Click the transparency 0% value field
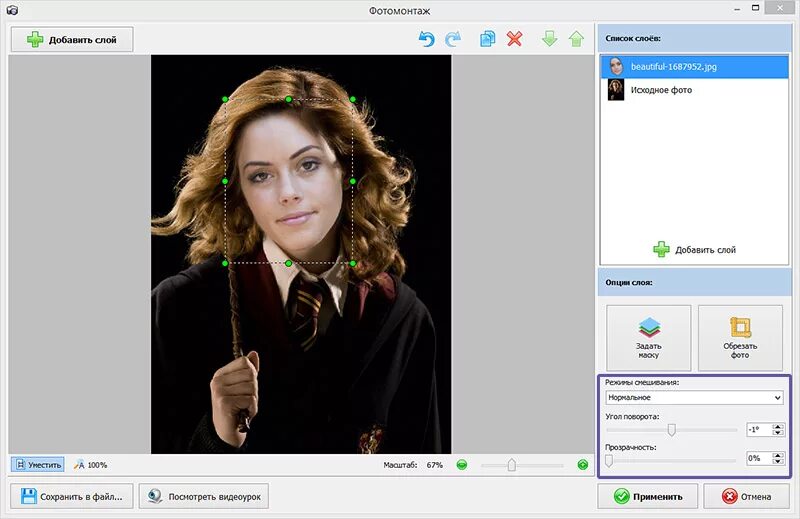Viewport: 800px width, 519px height. tap(759, 458)
